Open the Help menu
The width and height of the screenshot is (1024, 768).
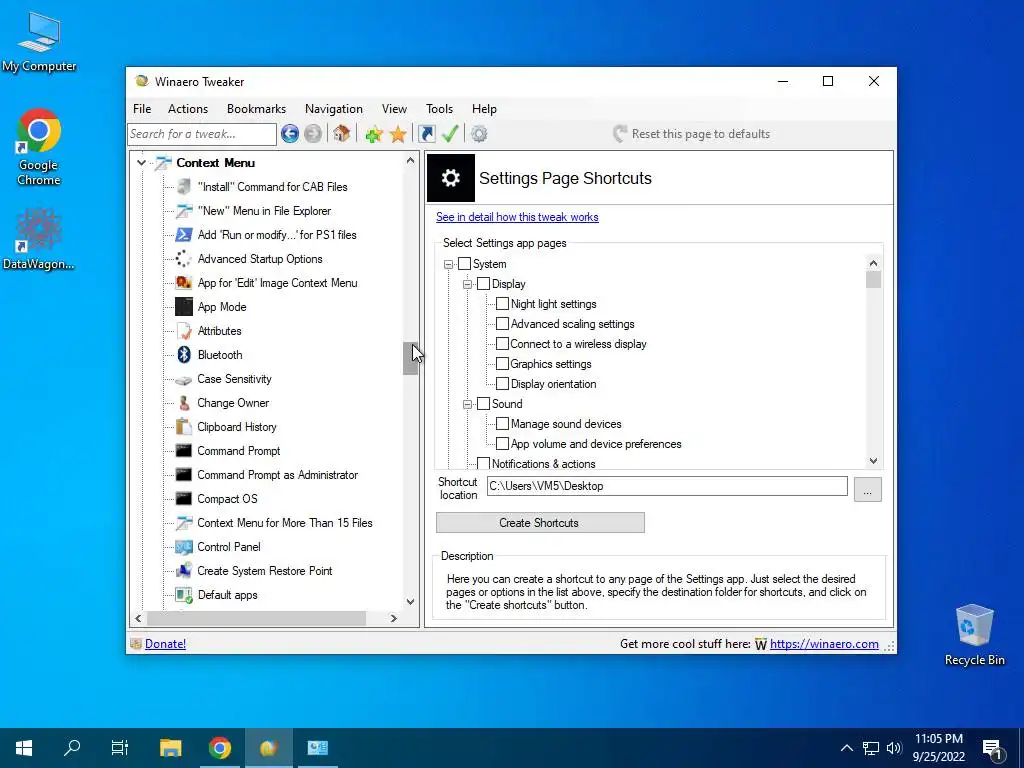[485, 109]
